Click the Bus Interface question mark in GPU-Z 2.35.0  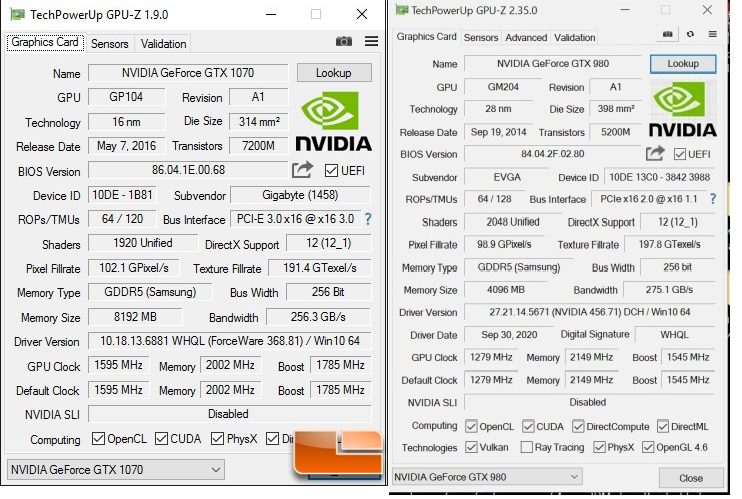tap(713, 199)
